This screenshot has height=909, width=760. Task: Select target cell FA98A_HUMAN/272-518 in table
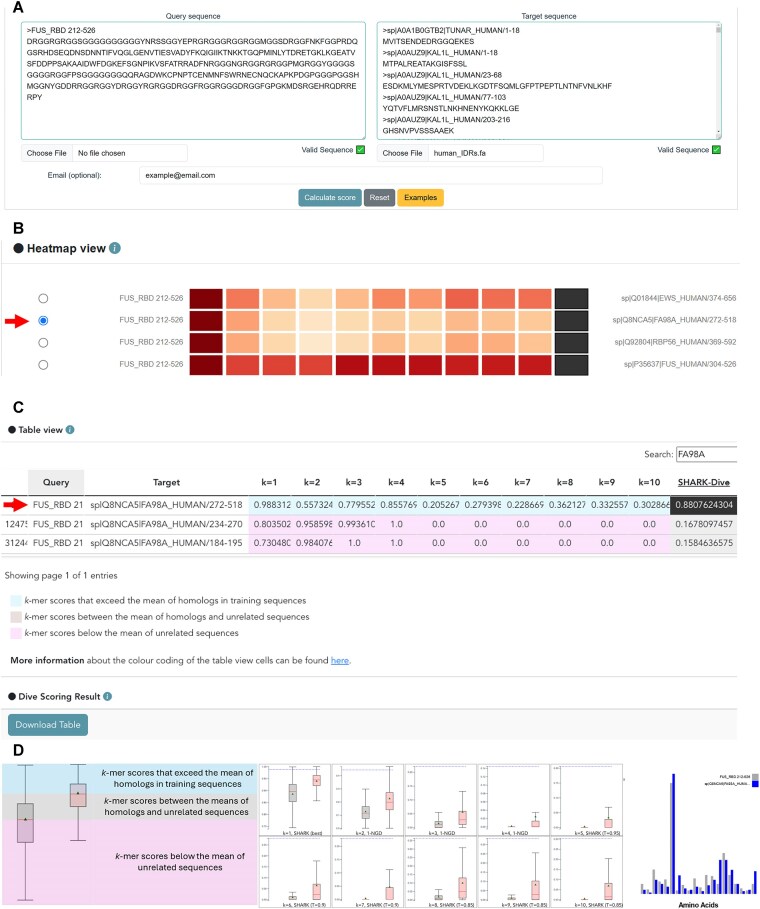tap(166, 505)
